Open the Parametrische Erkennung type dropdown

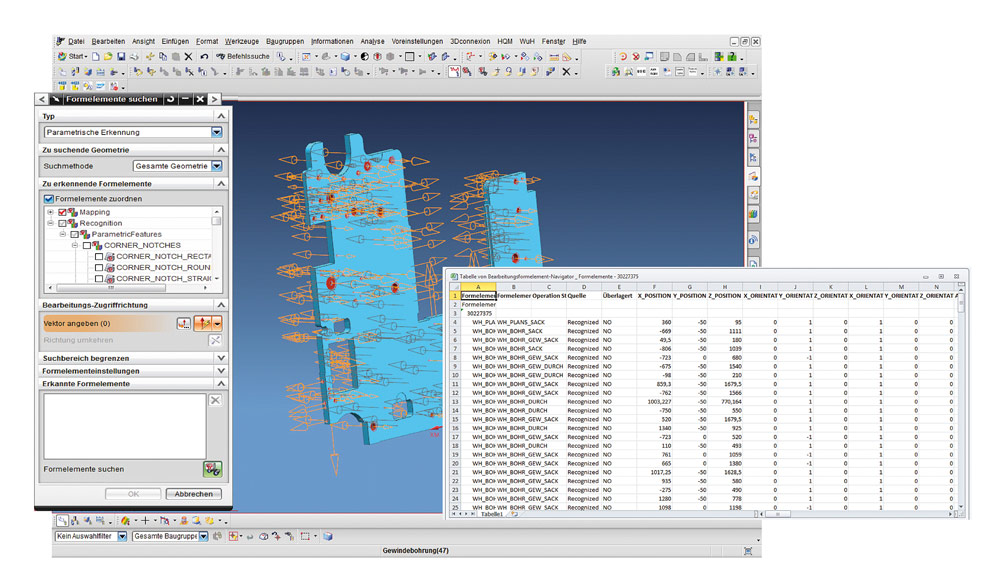click(216, 132)
